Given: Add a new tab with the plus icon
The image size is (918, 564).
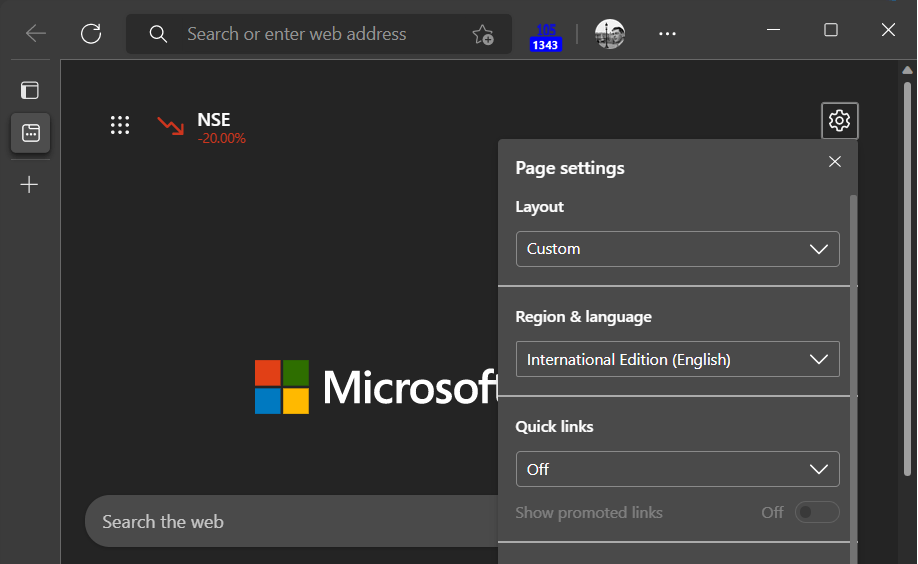Looking at the screenshot, I should coord(29,185).
